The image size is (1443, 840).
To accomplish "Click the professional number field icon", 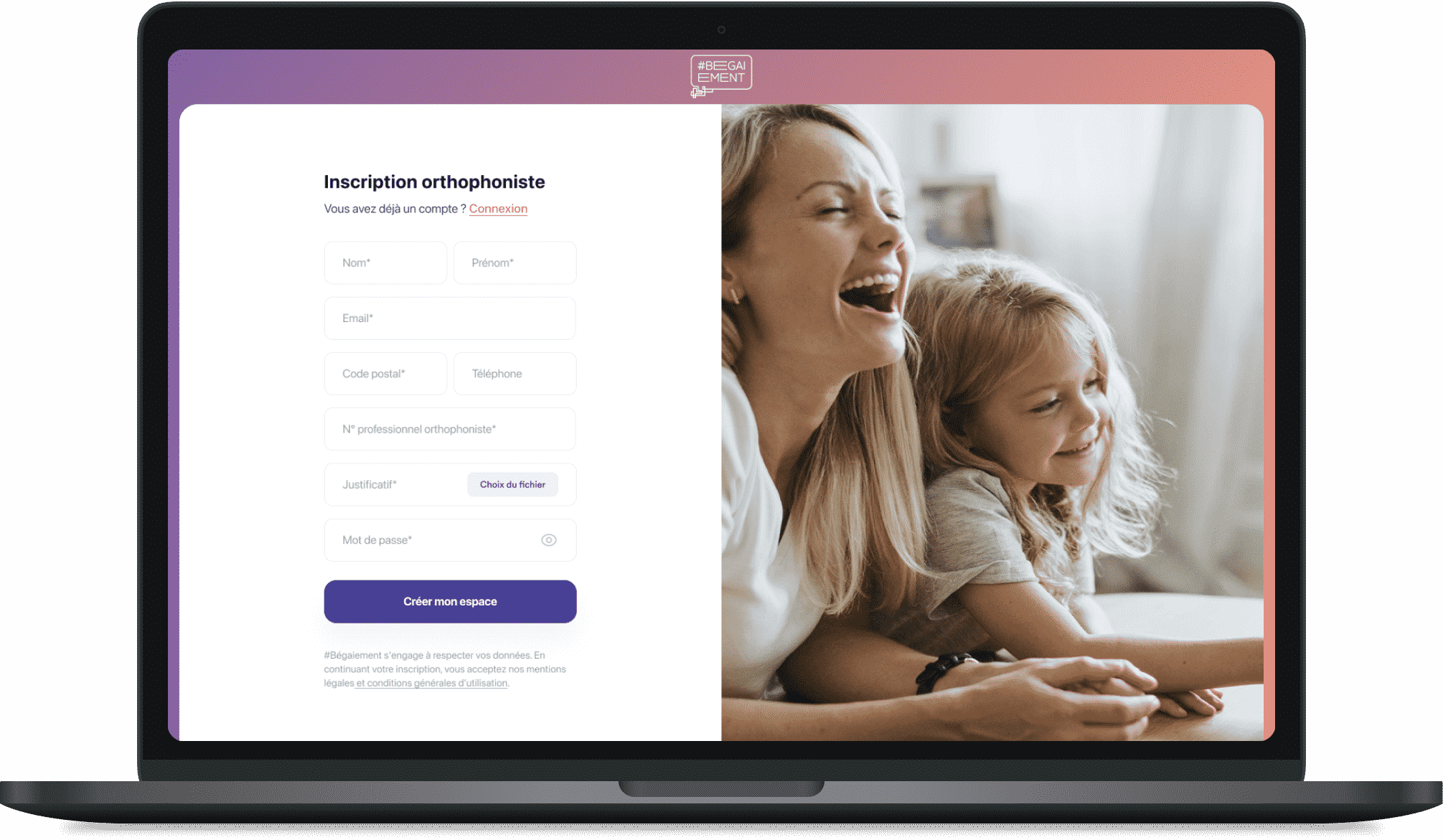I will [449, 429].
